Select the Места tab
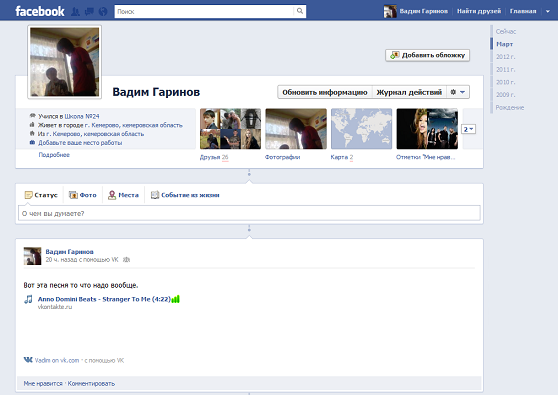This screenshot has width=558, height=395. pos(123,195)
